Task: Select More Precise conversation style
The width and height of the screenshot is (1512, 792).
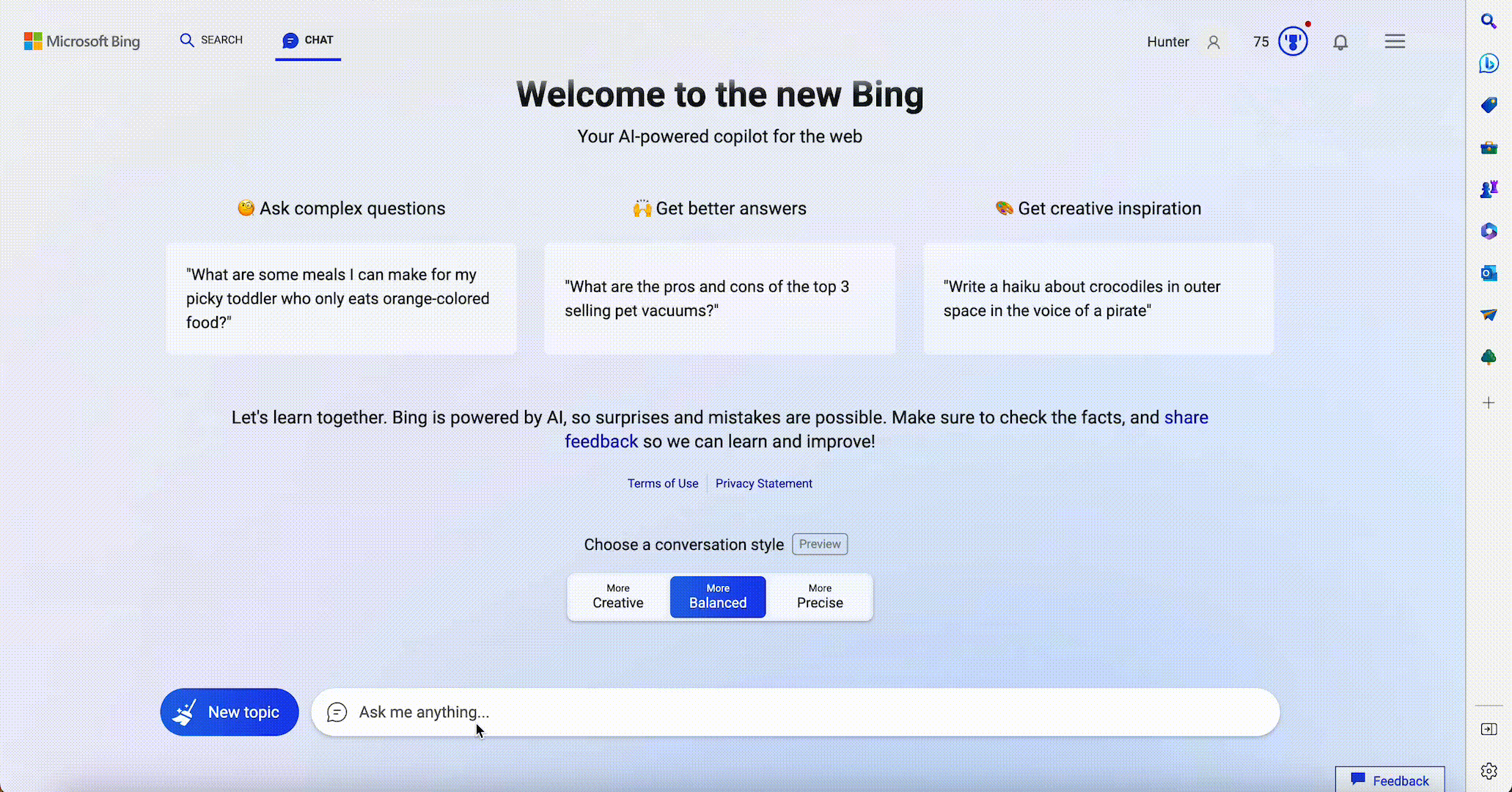Action: point(820,597)
